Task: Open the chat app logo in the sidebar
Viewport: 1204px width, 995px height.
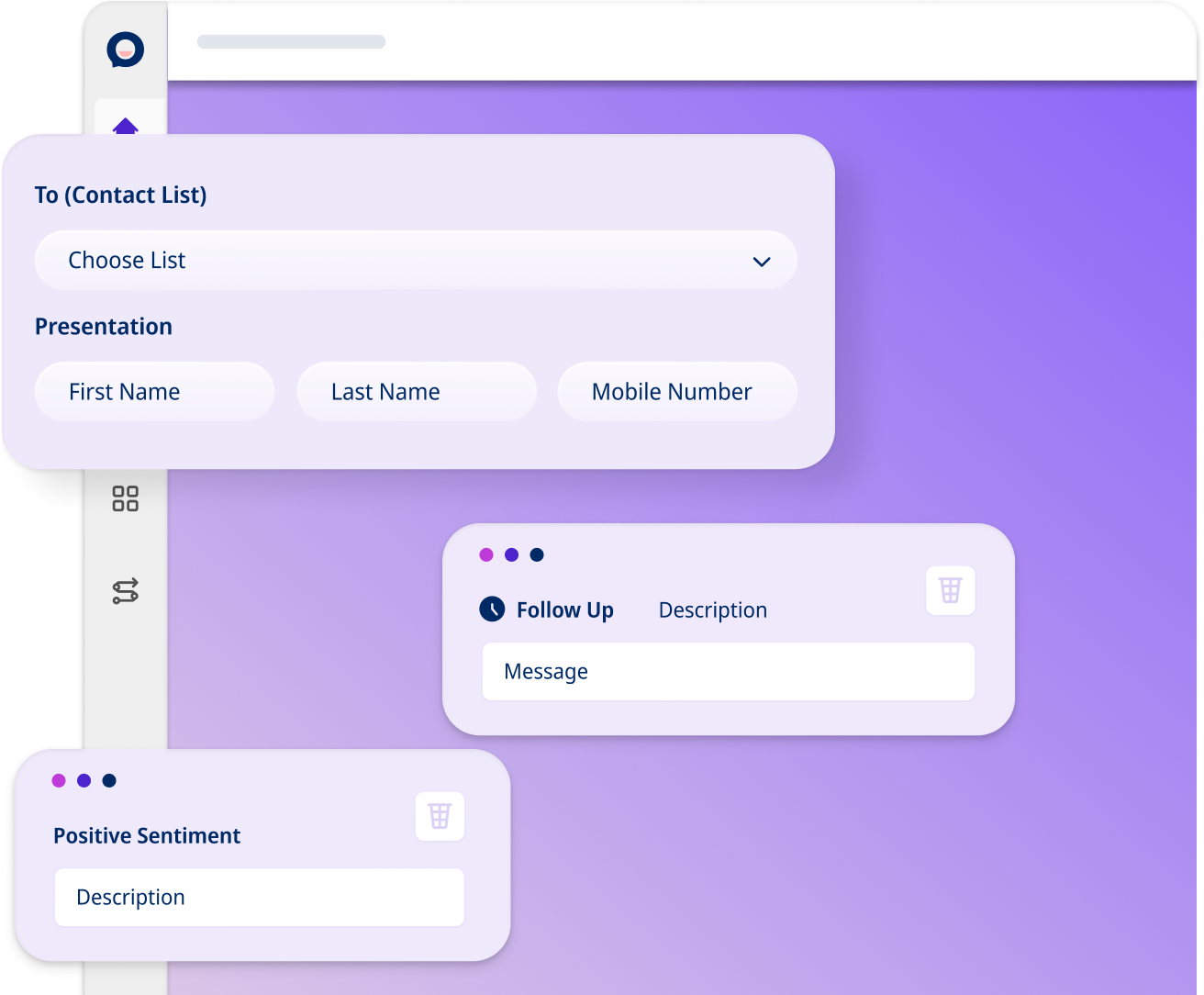Action: click(126, 50)
